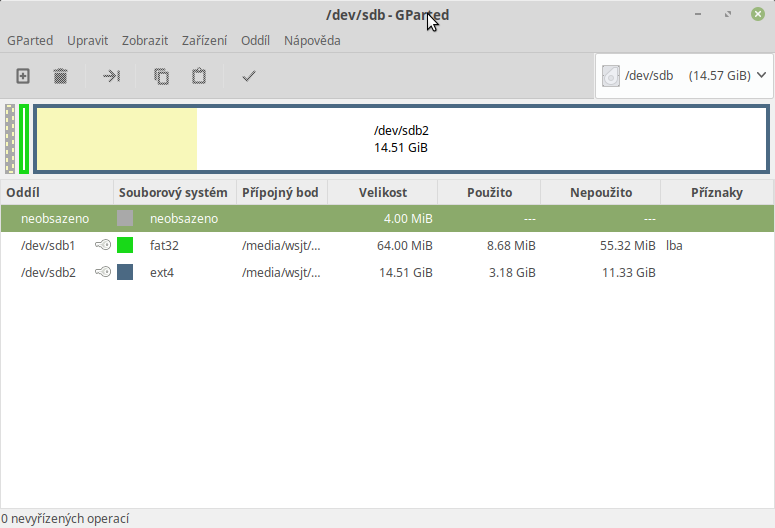Click the paste partition toolbar icon
The image size is (775, 528).
(199, 76)
